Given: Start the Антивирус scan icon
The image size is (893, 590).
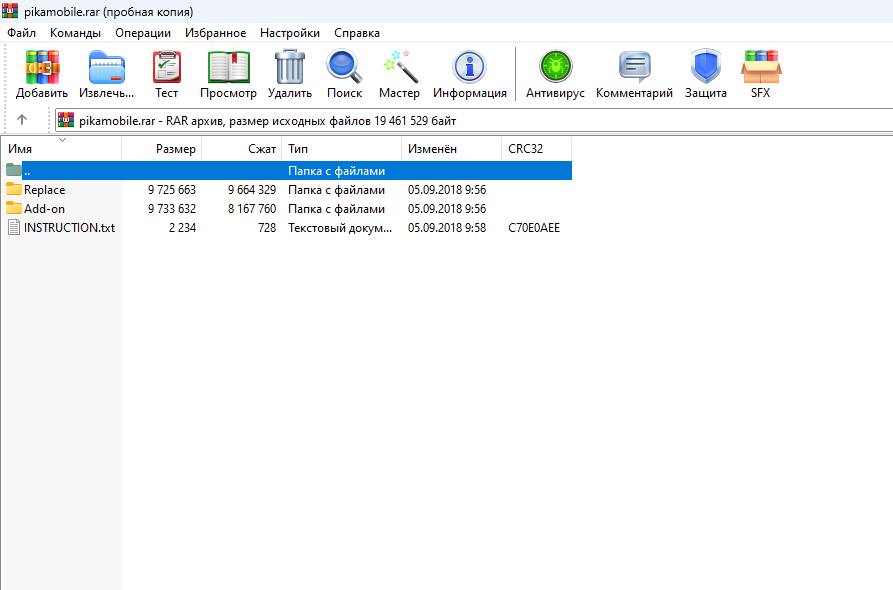Looking at the screenshot, I should point(555,67).
